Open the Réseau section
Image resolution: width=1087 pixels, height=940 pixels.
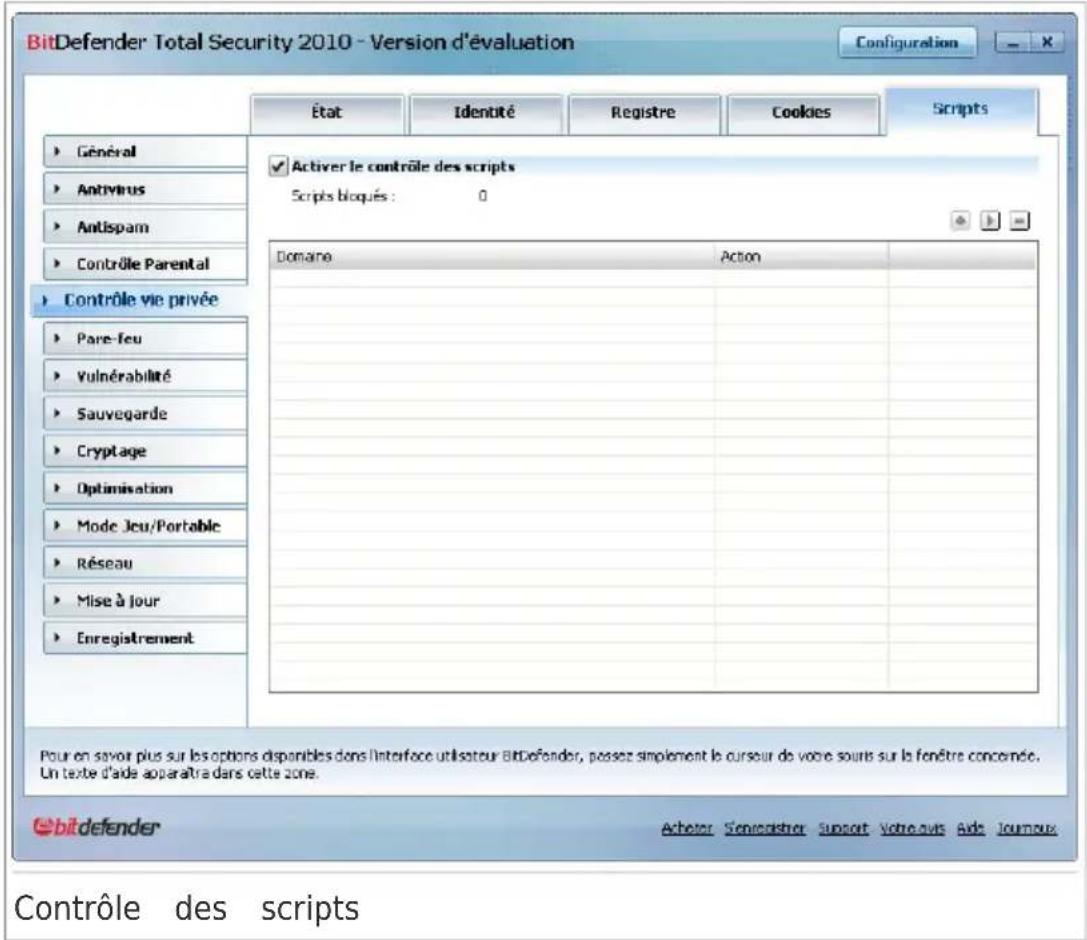pyautogui.click(x=146, y=563)
